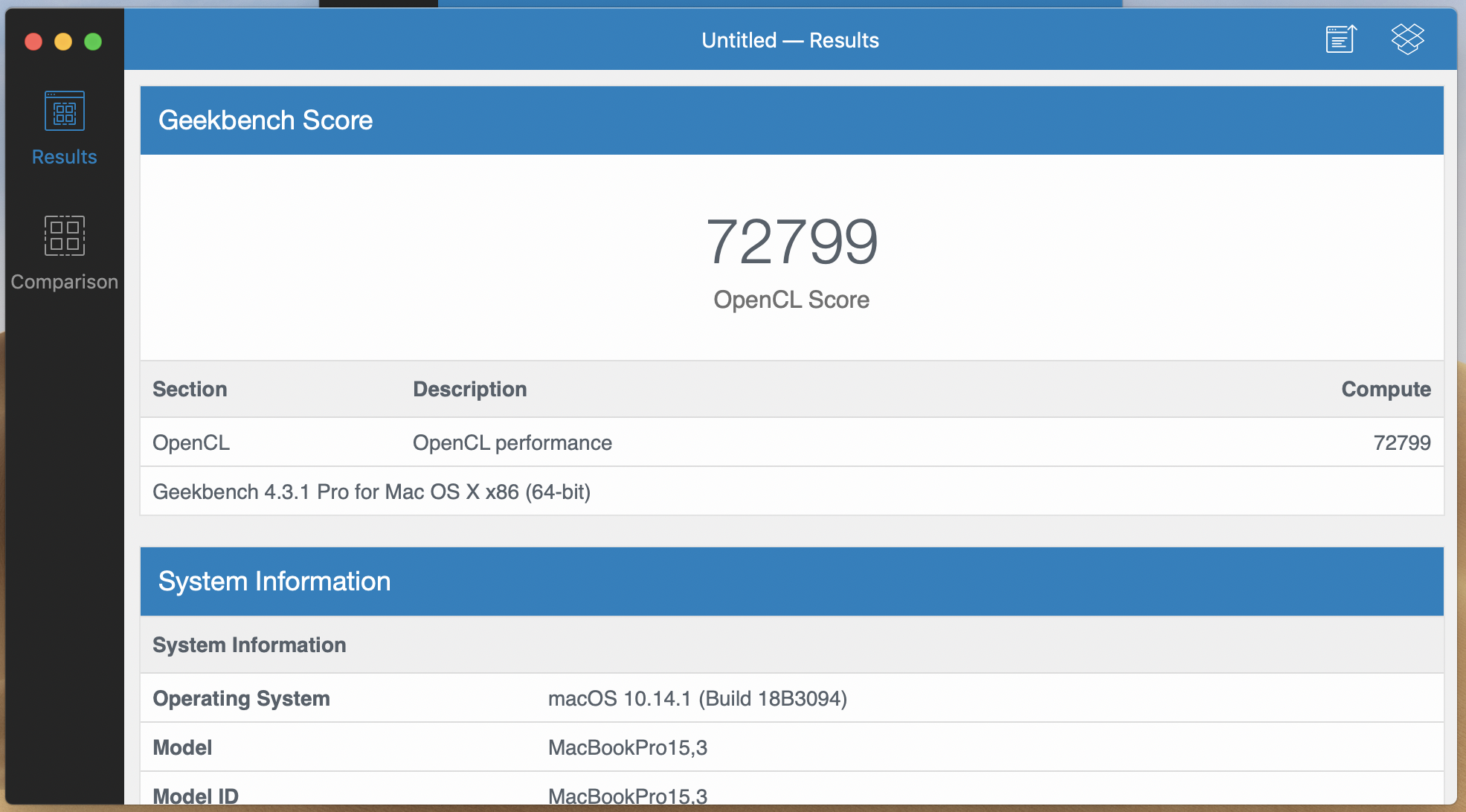Click the upload results icon in title bar
The width and height of the screenshot is (1466, 812).
point(1341,39)
